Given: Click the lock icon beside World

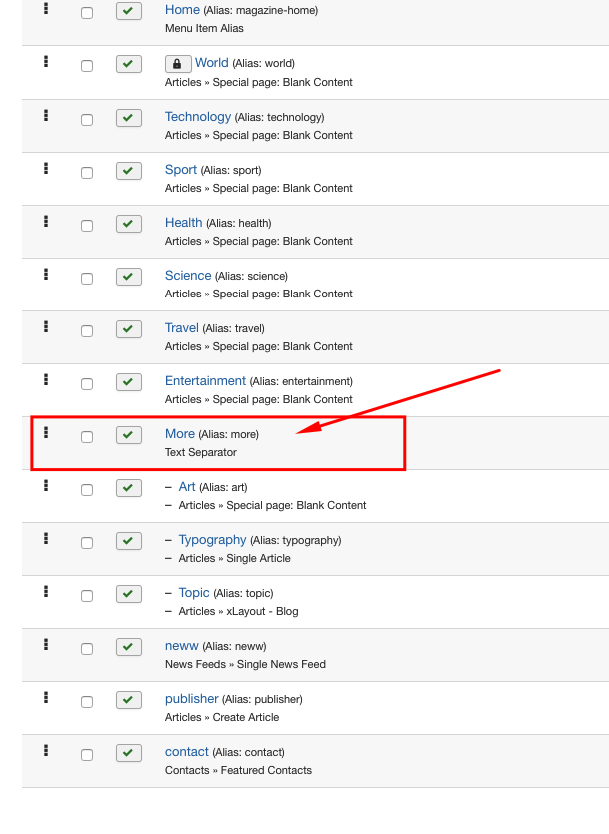Looking at the screenshot, I should click(177, 64).
